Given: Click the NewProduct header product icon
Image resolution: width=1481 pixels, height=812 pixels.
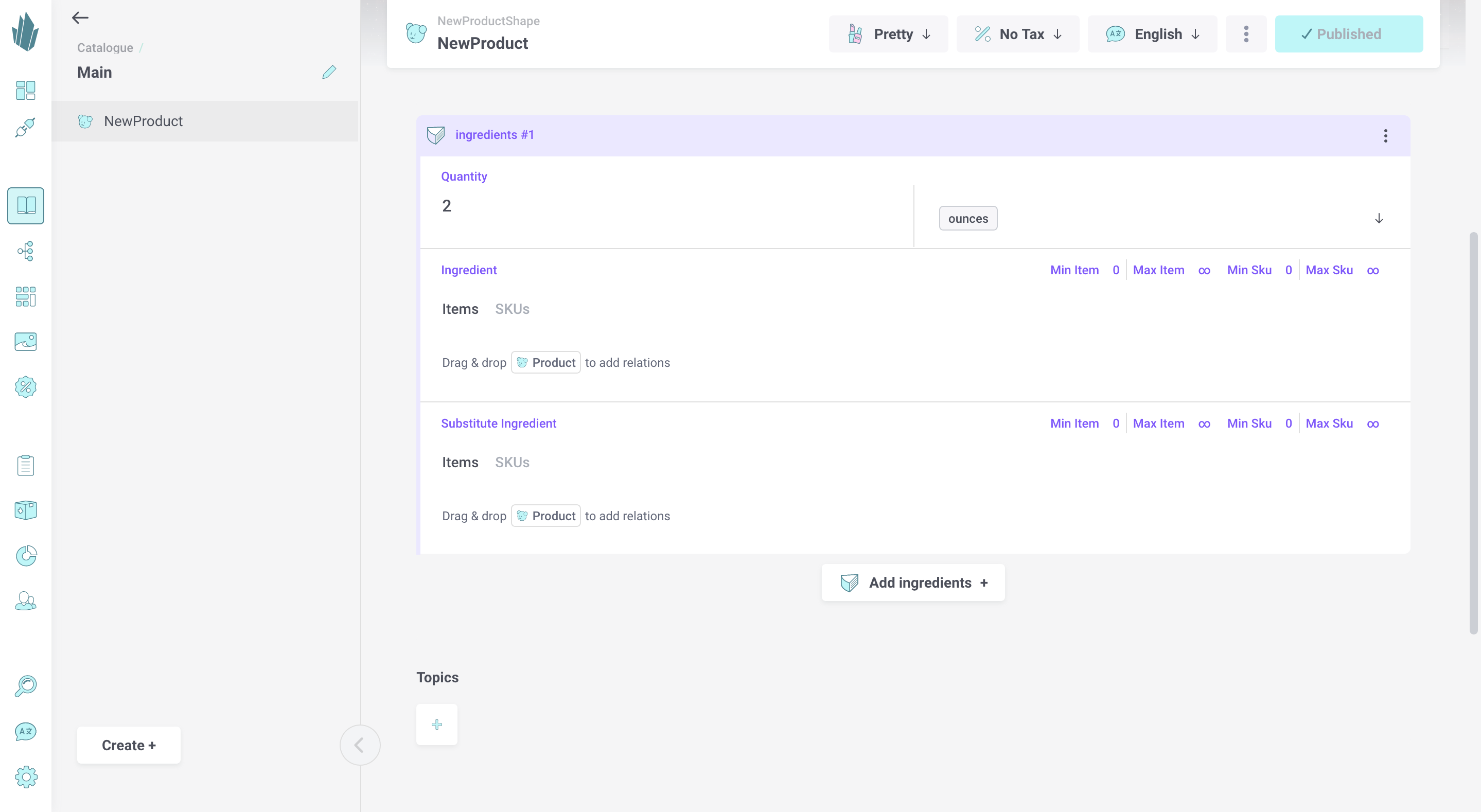Looking at the screenshot, I should (416, 33).
